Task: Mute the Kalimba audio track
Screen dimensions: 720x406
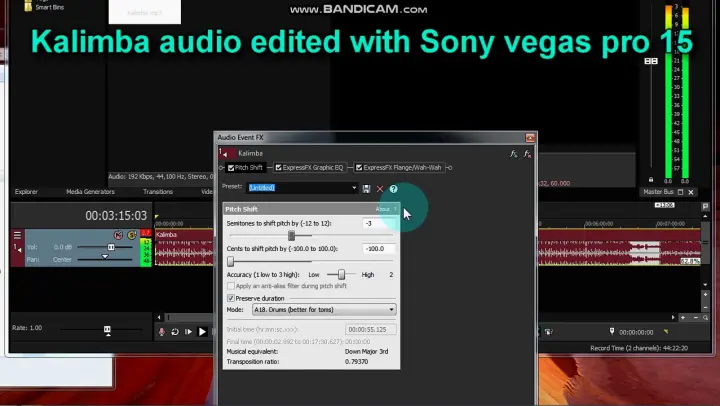Action: pos(118,235)
